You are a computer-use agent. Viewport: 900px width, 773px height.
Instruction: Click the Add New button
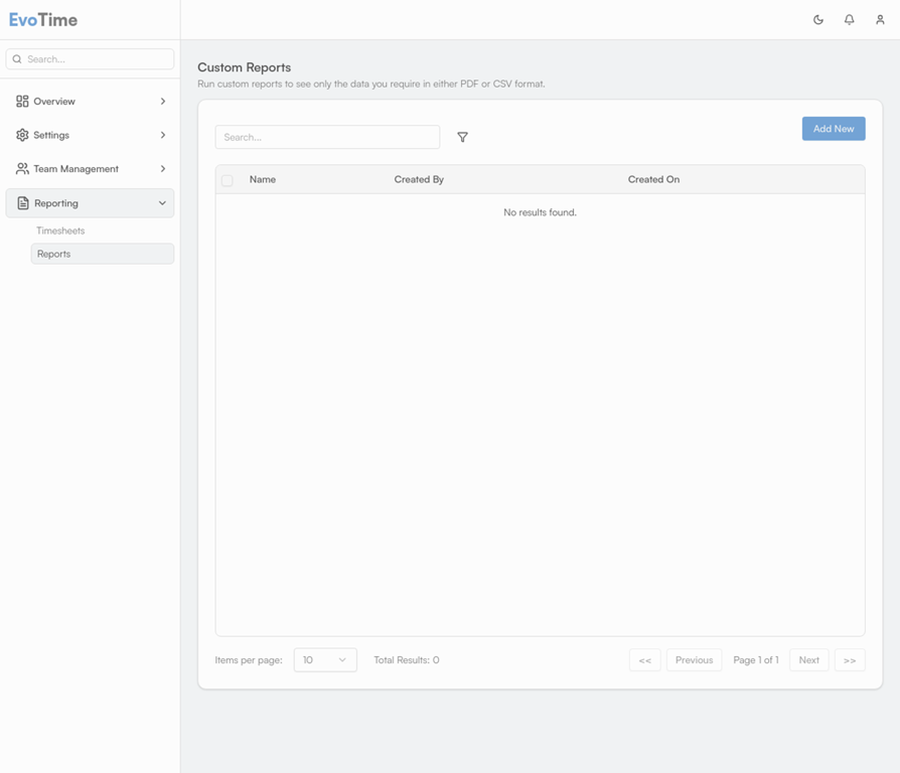coord(833,129)
